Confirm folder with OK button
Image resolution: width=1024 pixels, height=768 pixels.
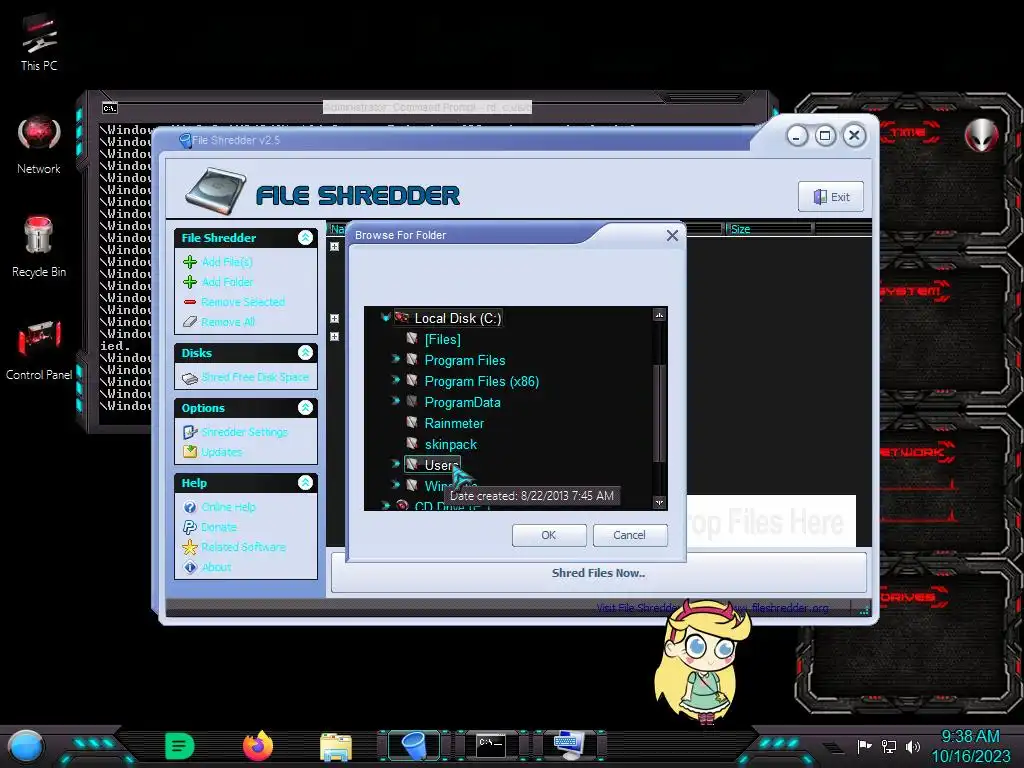549,535
